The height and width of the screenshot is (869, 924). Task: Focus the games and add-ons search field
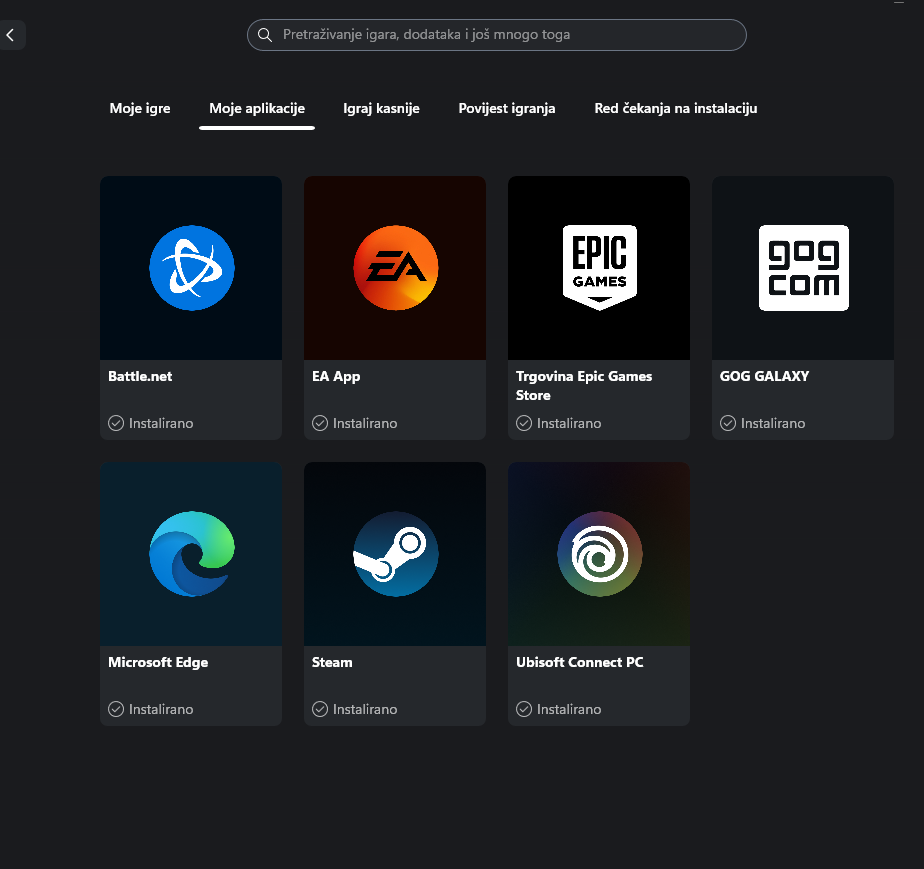[x=497, y=35]
